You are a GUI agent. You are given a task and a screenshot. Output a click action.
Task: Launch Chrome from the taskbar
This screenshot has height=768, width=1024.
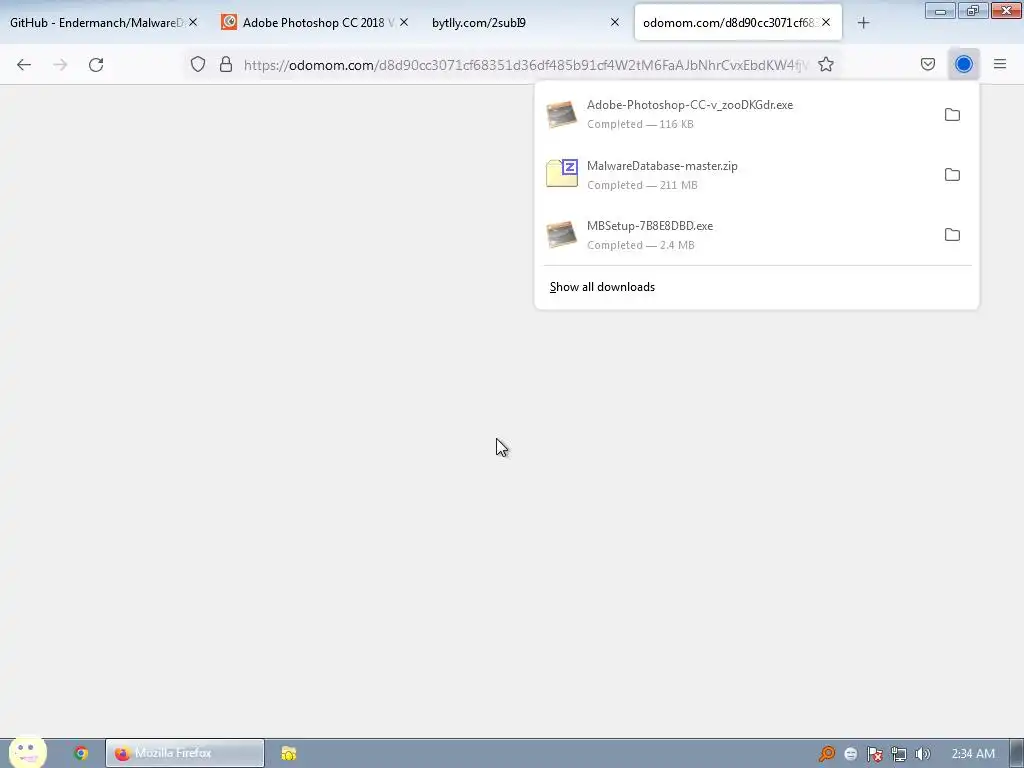click(81, 753)
